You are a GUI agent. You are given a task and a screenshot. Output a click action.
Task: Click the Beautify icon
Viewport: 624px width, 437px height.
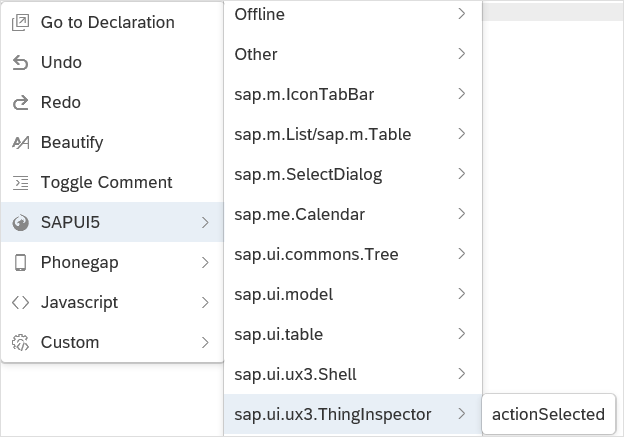(x=20, y=142)
